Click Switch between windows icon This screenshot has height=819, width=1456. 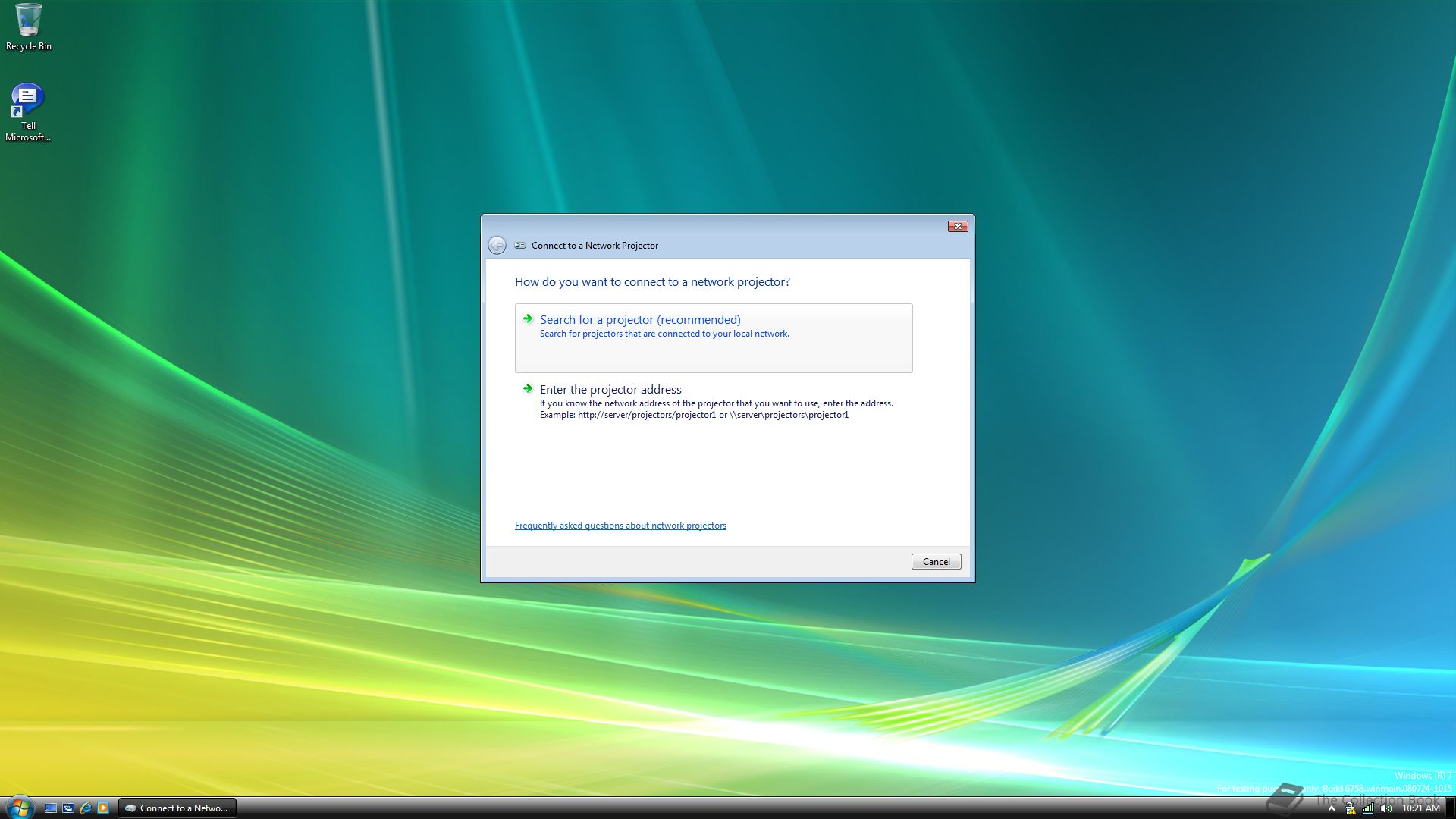tap(68, 808)
